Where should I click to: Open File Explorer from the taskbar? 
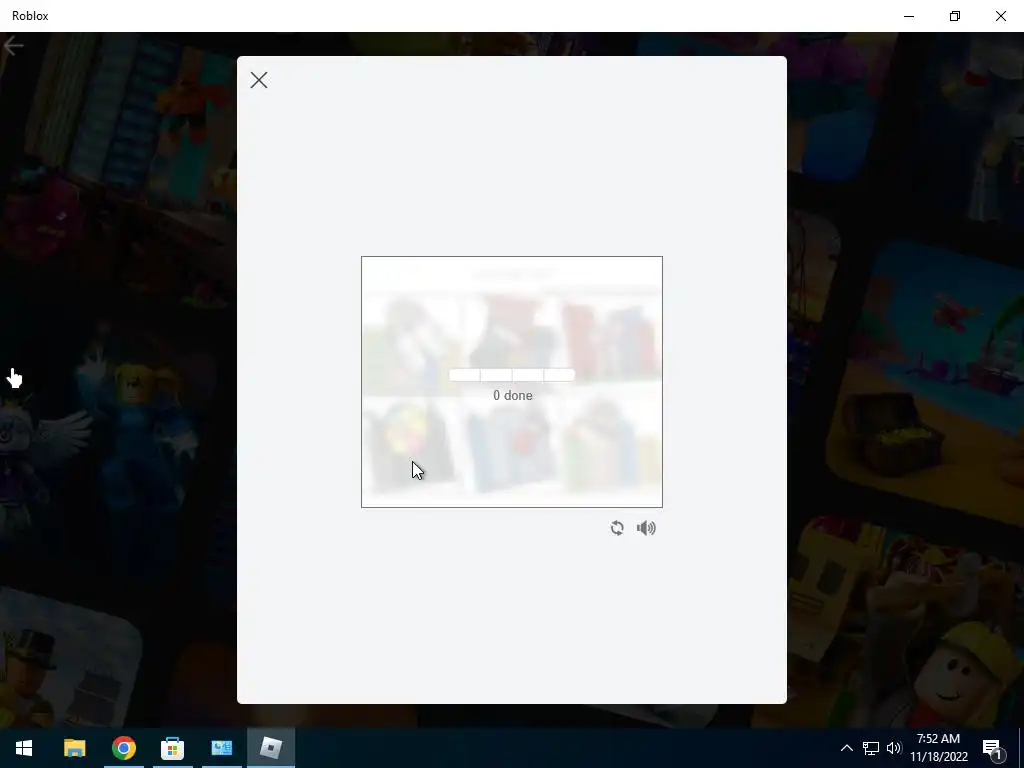coord(74,748)
